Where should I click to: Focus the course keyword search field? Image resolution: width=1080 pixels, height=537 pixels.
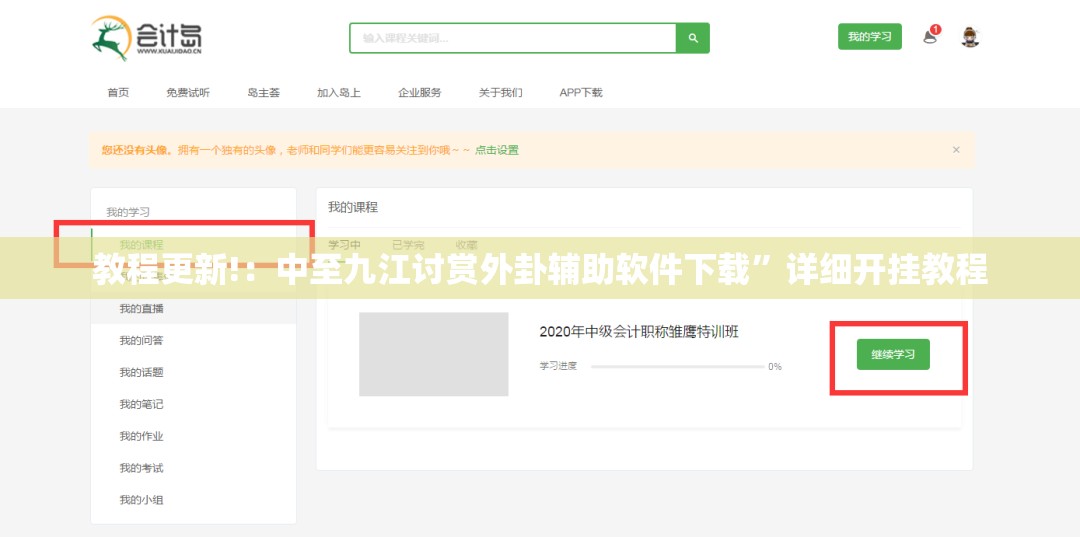(x=513, y=38)
